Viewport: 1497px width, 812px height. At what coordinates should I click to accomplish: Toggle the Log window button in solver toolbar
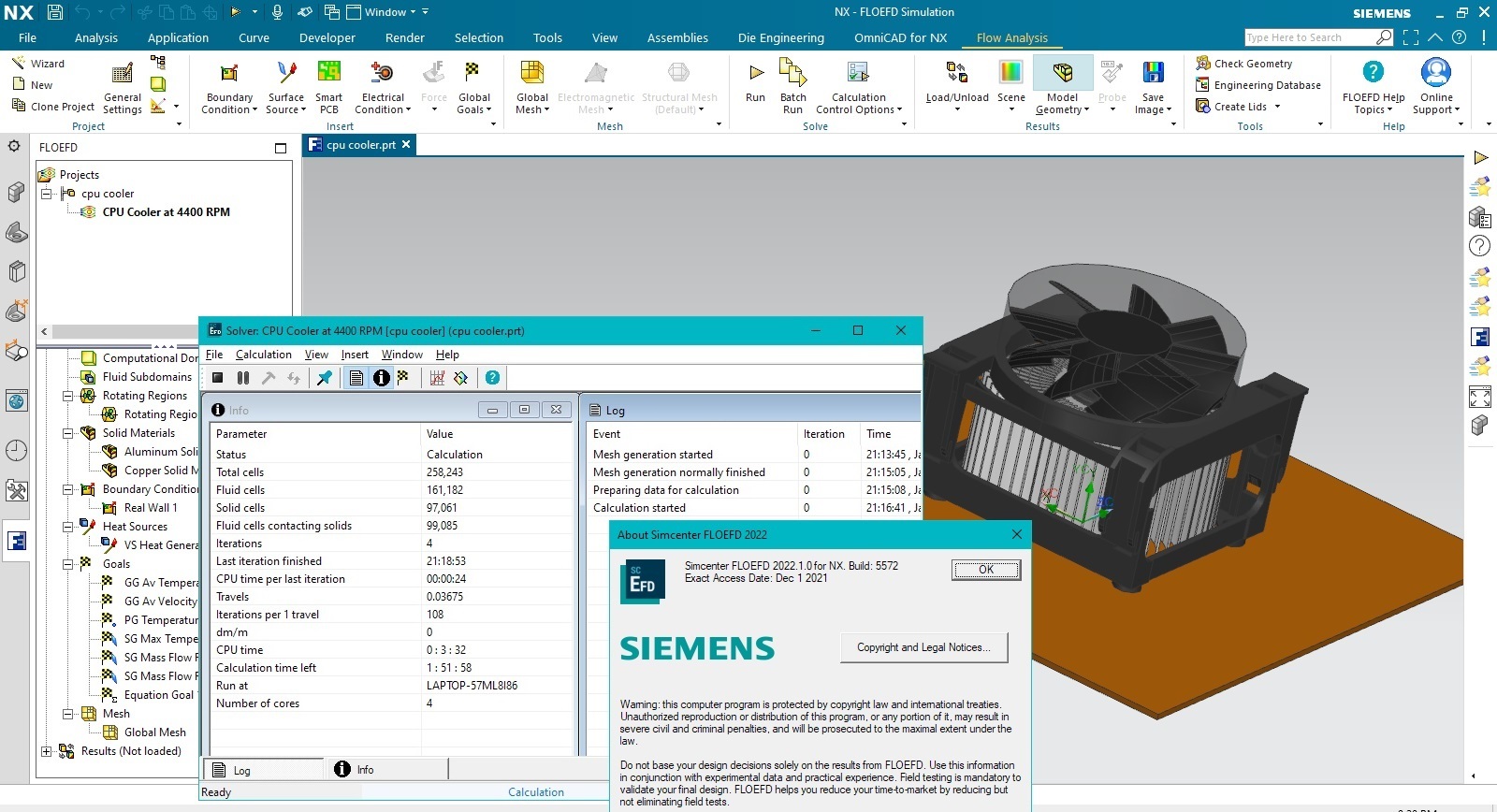click(x=356, y=378)
